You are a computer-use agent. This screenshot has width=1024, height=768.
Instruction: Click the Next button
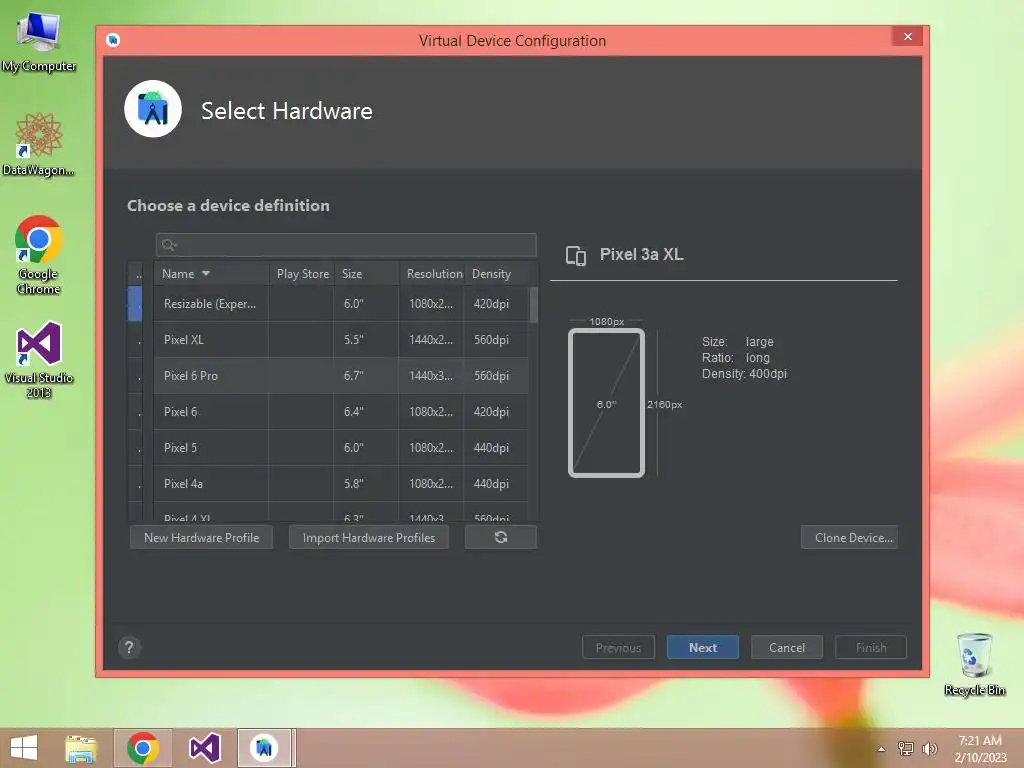click(x=703, y=647)
